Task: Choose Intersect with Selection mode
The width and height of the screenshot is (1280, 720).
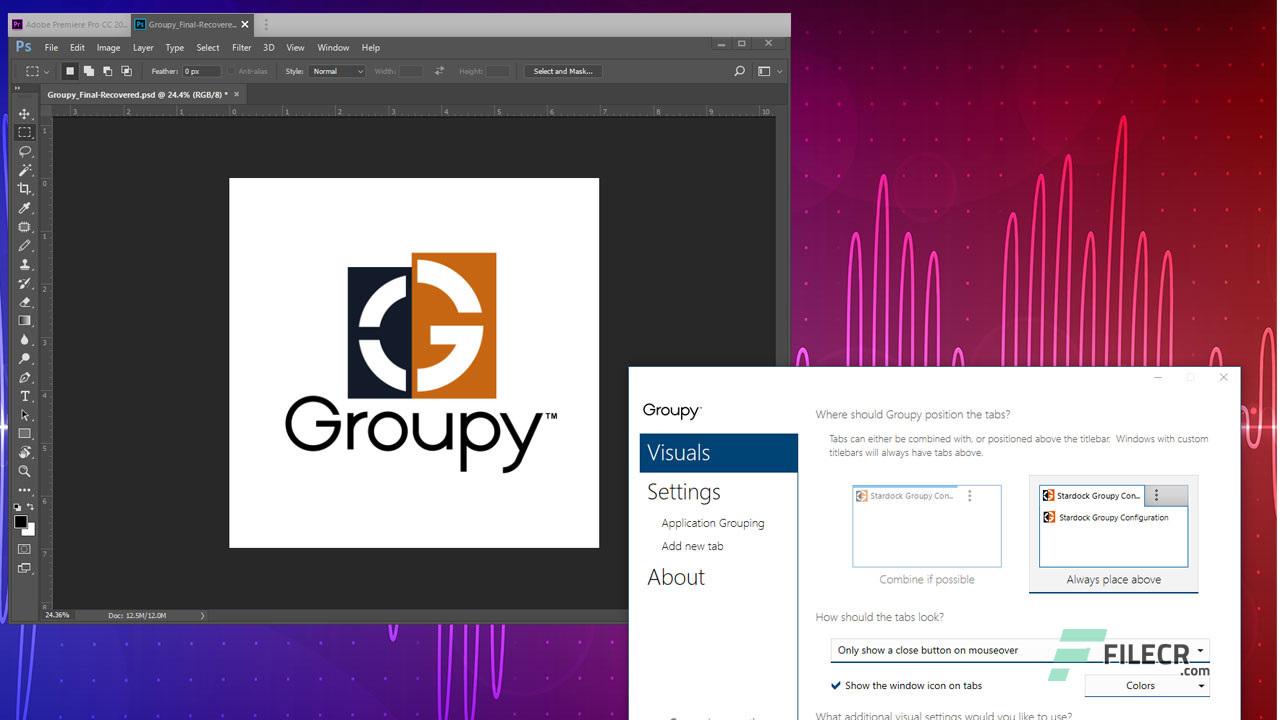Action: click(x=126, y=71)
